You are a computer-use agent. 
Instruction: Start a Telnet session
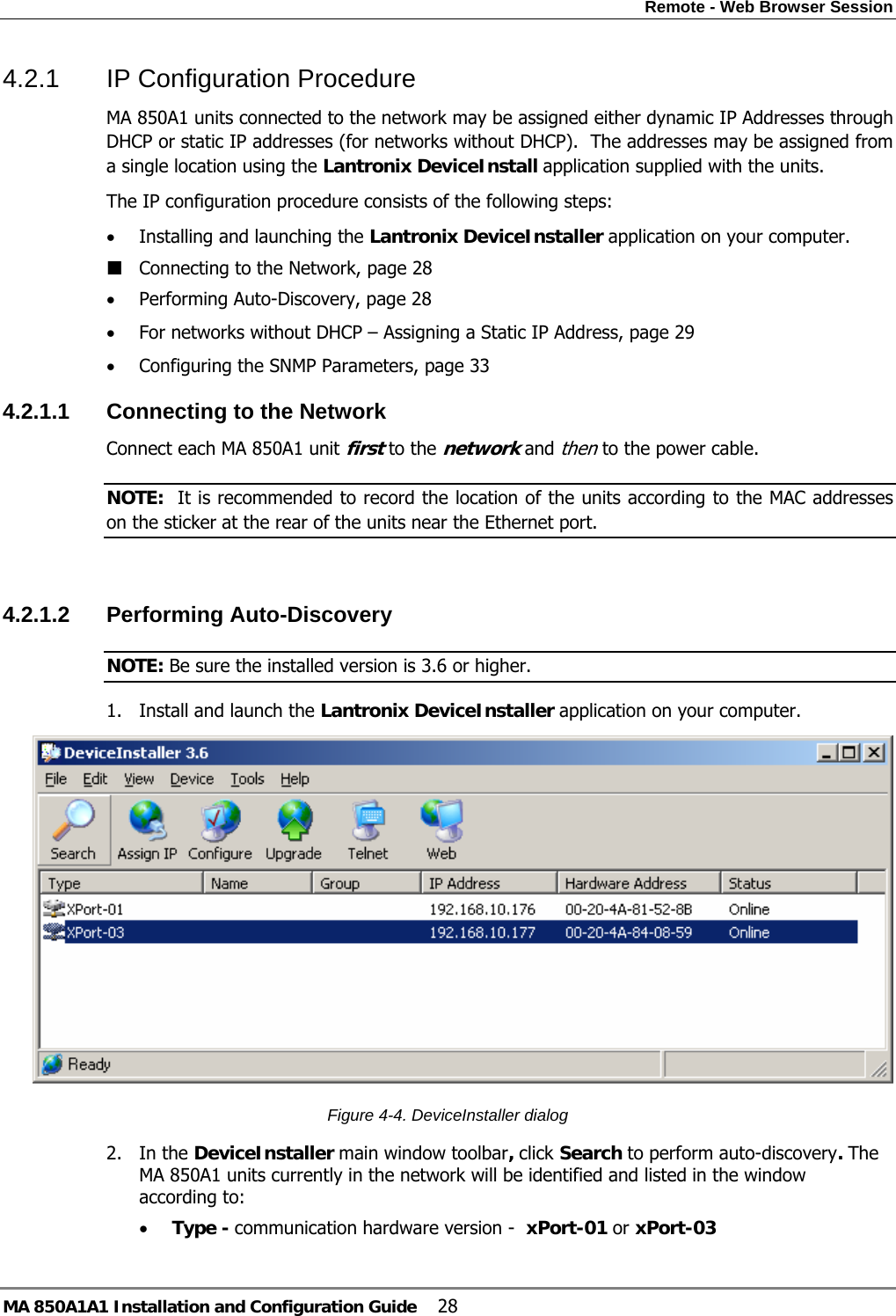pos(368,829)
